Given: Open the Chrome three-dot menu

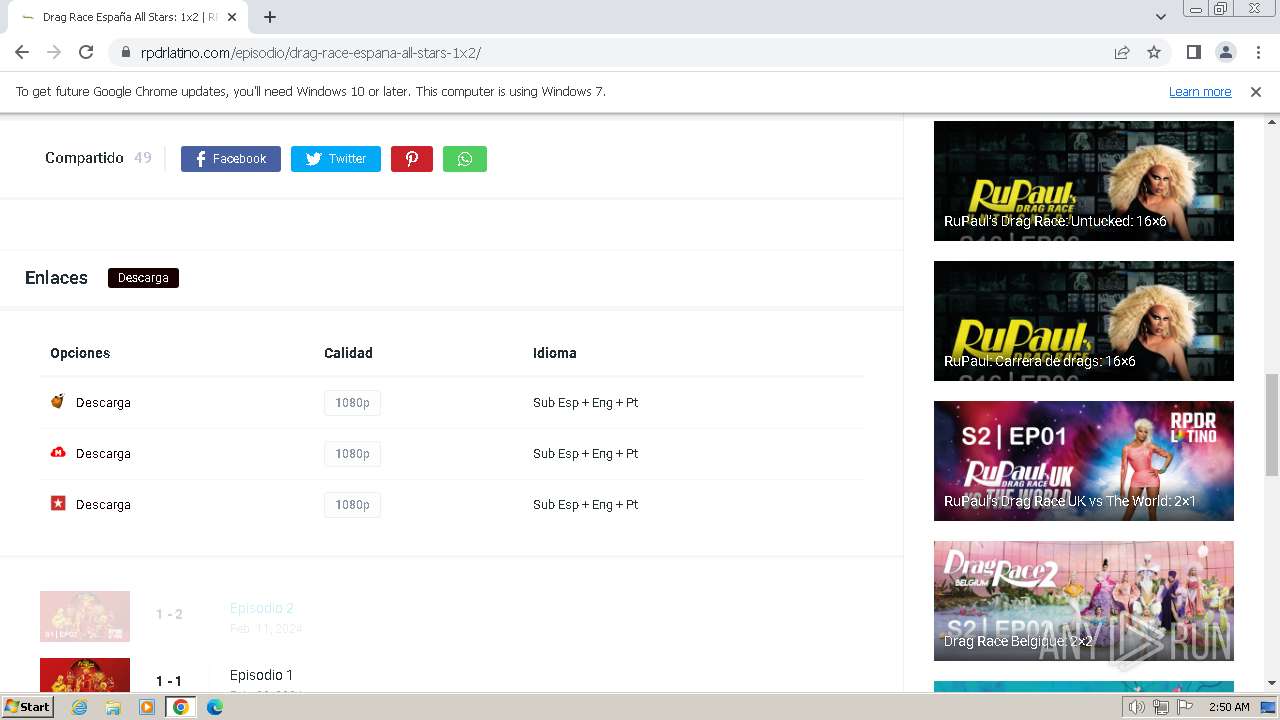Looking at the screenshot, I should (x=1256, y=52).
